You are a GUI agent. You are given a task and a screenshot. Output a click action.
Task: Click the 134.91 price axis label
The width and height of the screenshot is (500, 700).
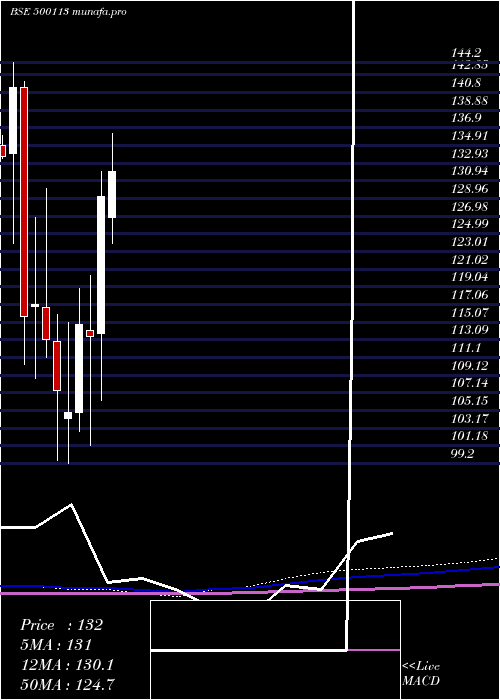pyautogui.click(x=470, y=136)
